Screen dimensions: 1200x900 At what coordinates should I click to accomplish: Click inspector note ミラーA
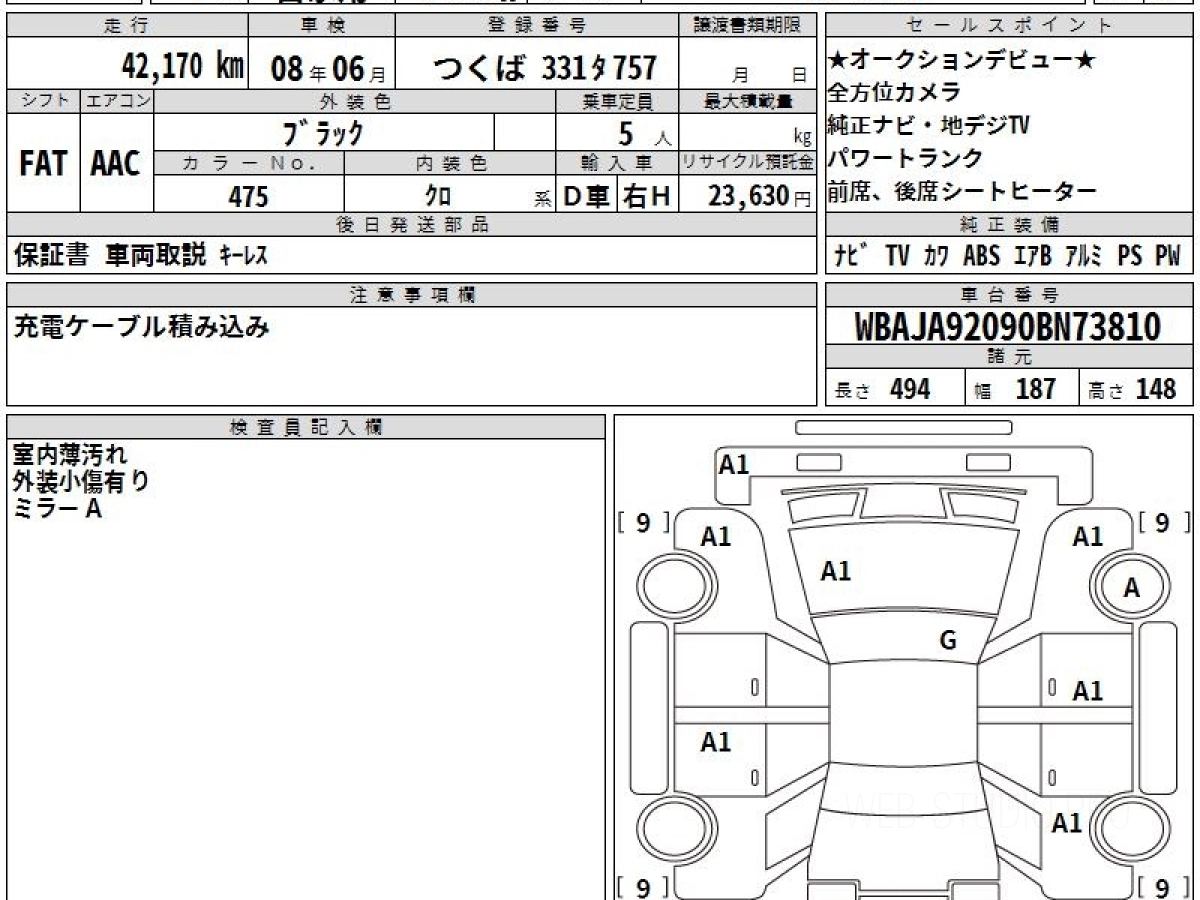(x=57, y=508)
